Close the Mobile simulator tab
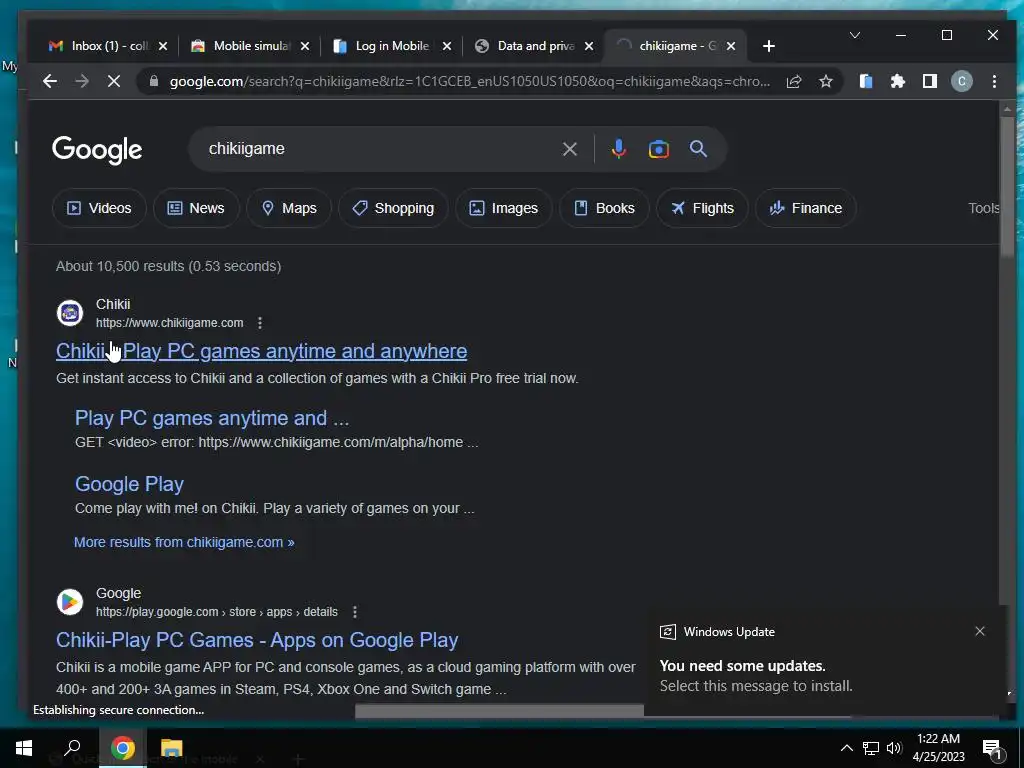The height and width of the screenshot is (768, 1024). 305,46
